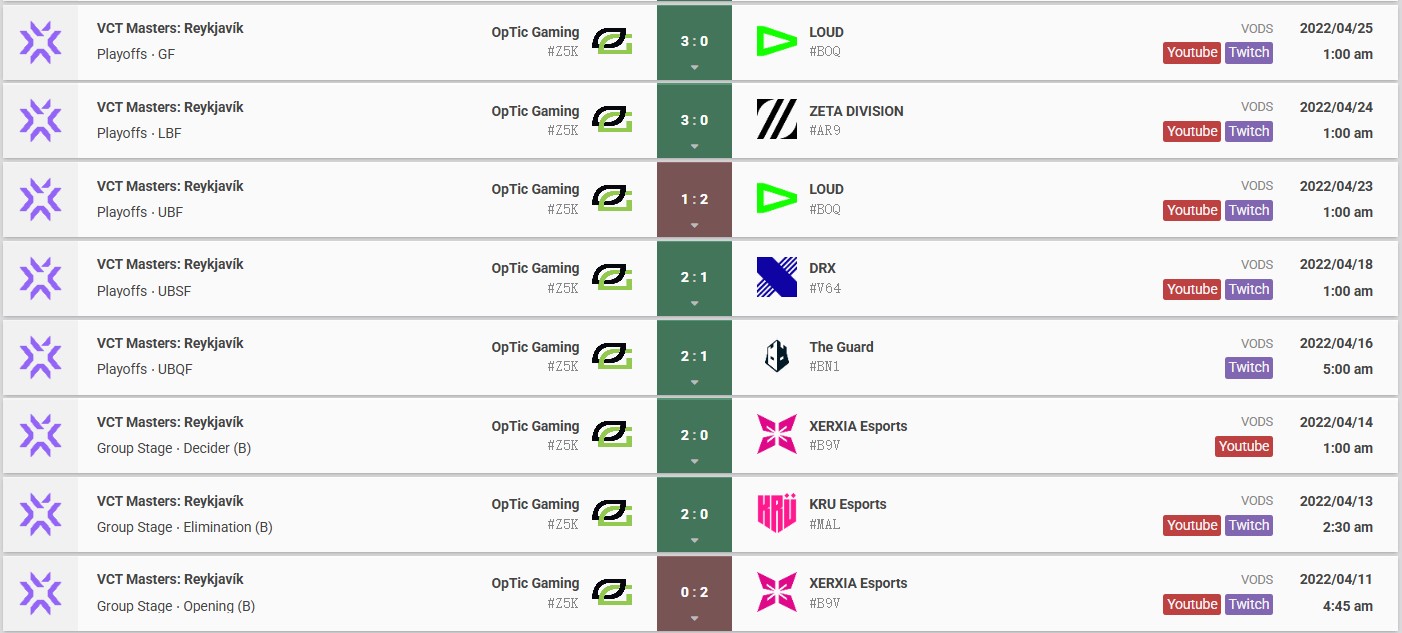
Task: Click the ZETA DIVISION logo icon
Action: pyautogui.click(x=776, y=120)
